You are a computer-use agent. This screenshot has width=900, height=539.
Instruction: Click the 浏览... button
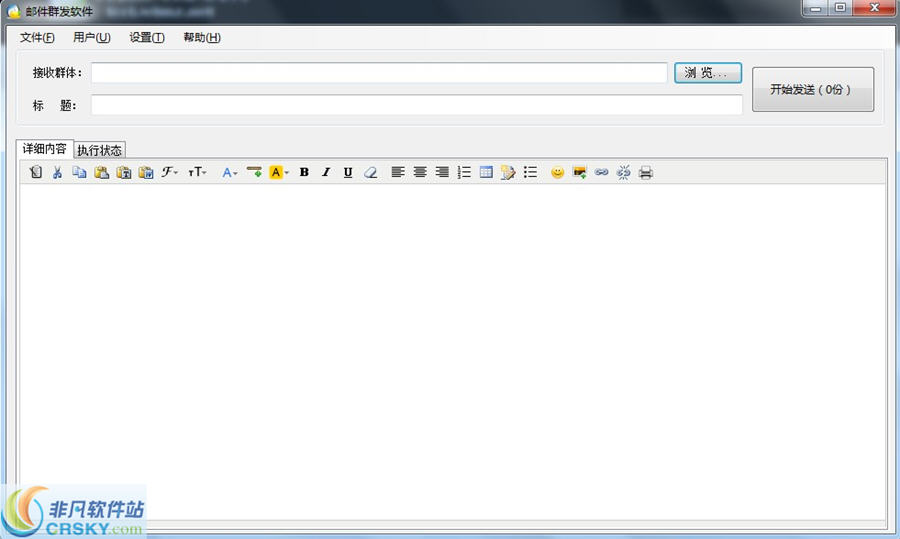click(x=708, y=73)
